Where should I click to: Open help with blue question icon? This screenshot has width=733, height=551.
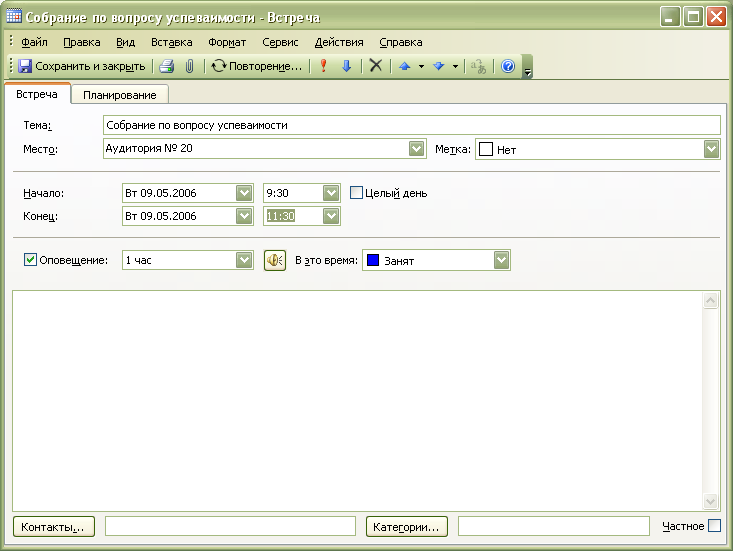coord(508,66)
